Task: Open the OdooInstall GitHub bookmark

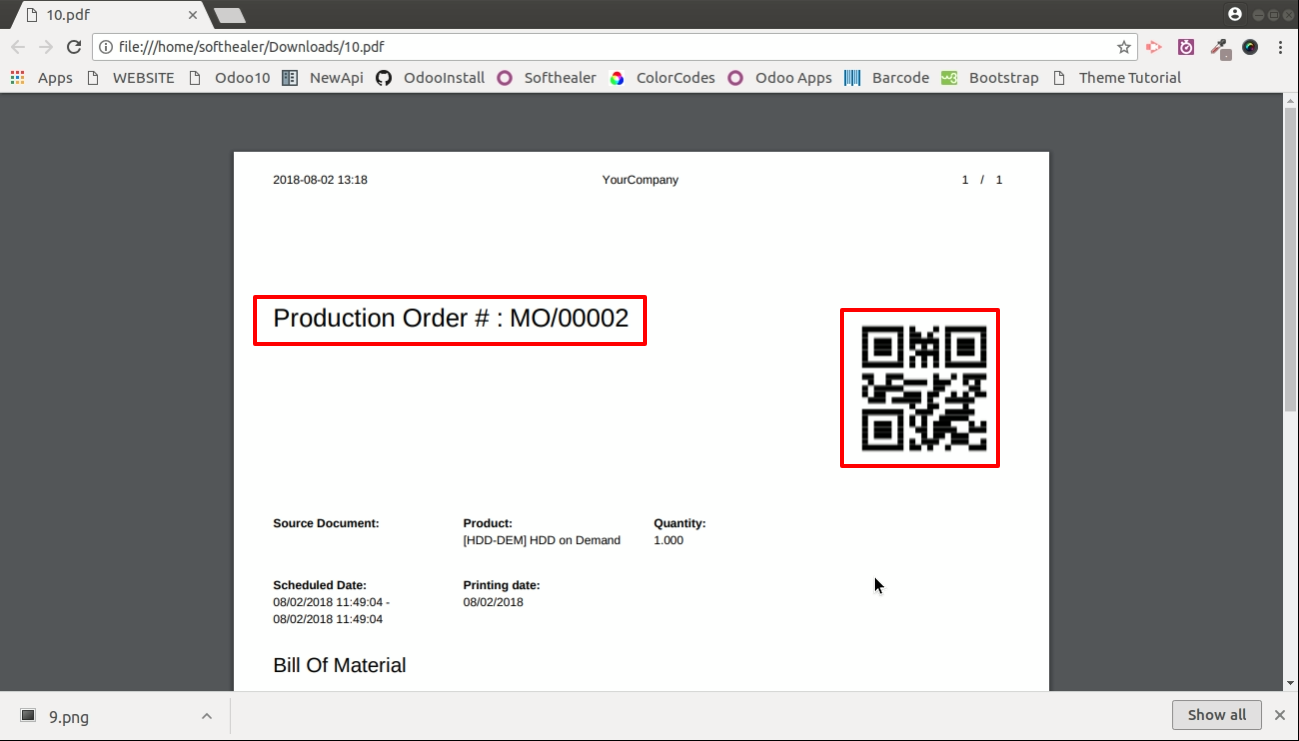Action: pyautogui.click(x=431, y=78)
